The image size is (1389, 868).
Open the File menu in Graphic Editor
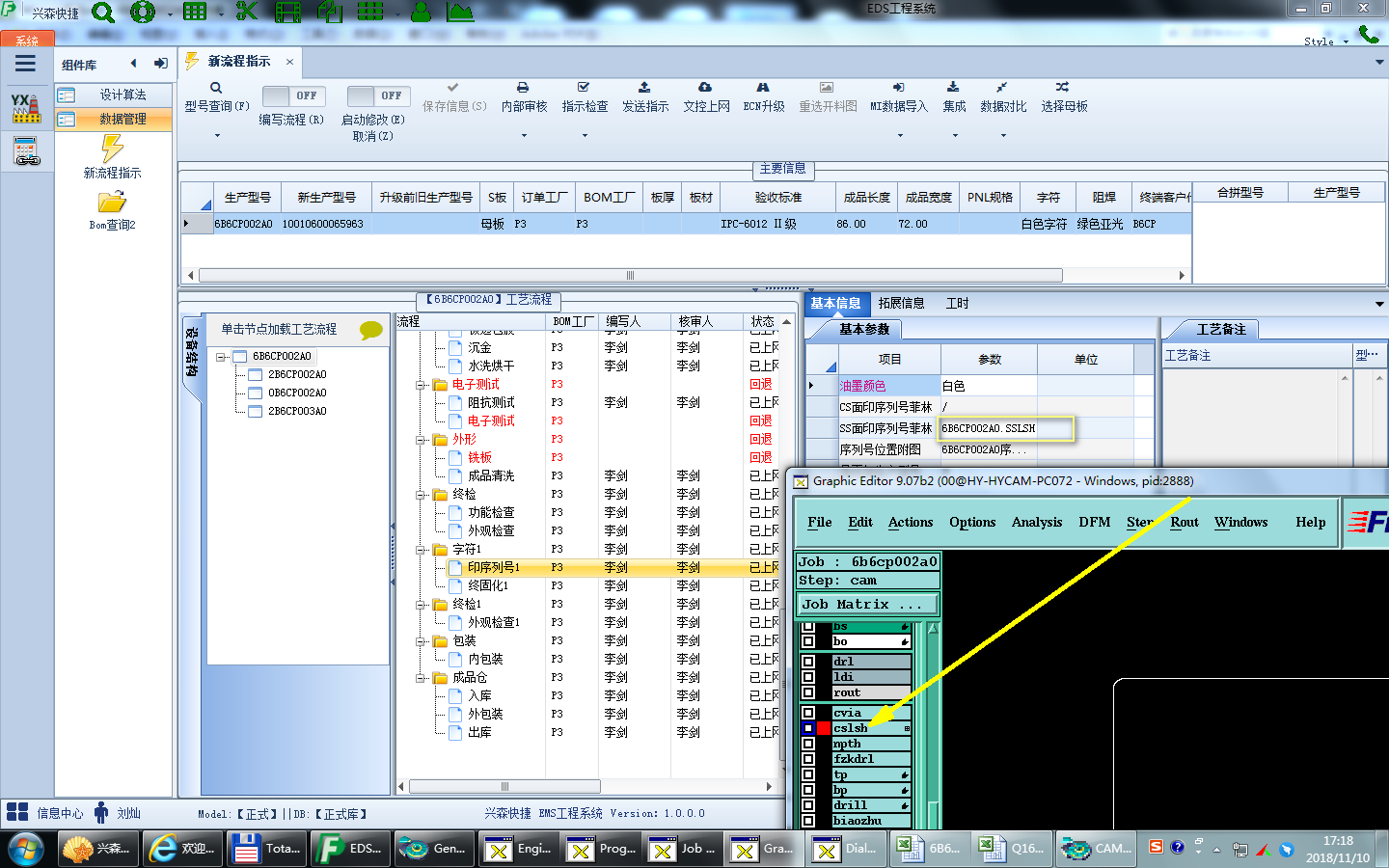(819, 523)
